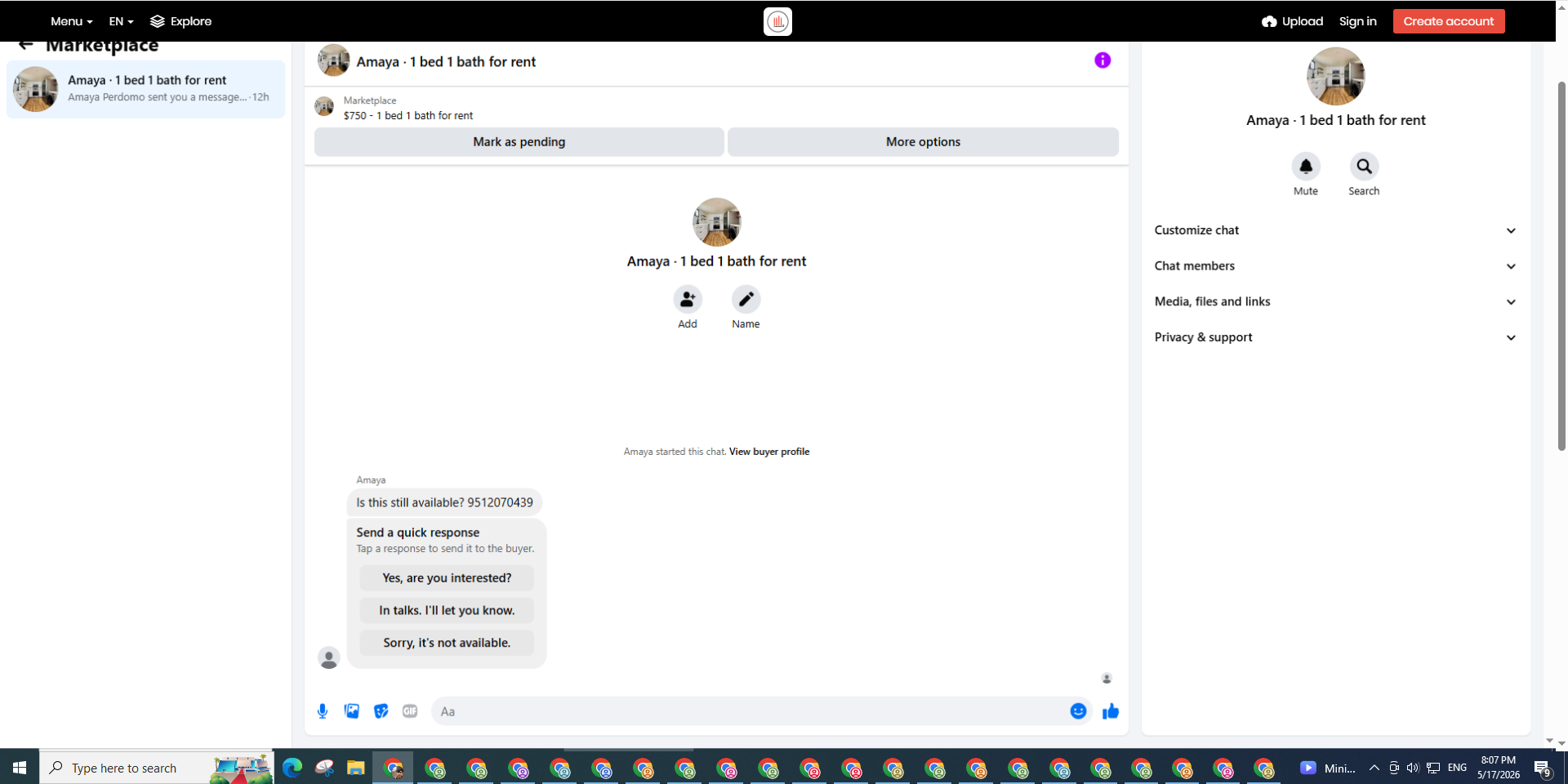Click the Create account button
1568x784 pixels.
(1449, 21)
